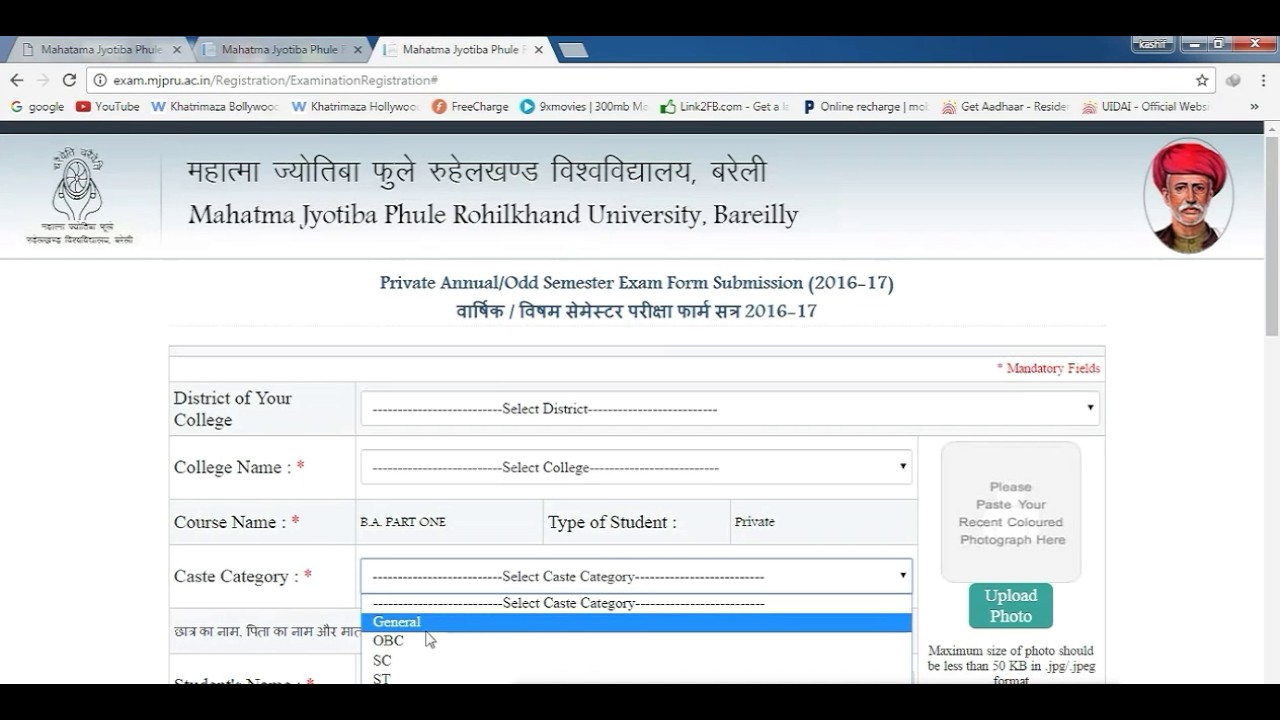This screenshot has height=720, width=1280.
Task: Reload the exam registration page
Action: click(x=69, y=80)
